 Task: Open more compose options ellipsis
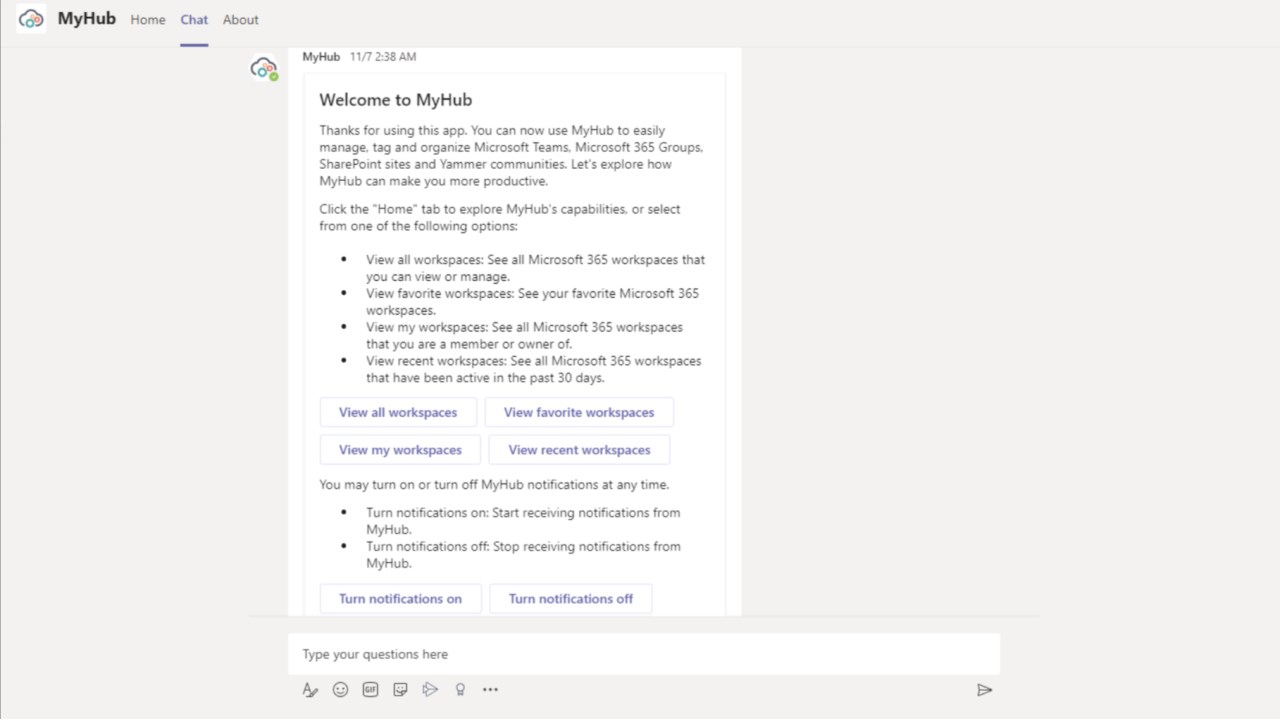coord(490,690)
